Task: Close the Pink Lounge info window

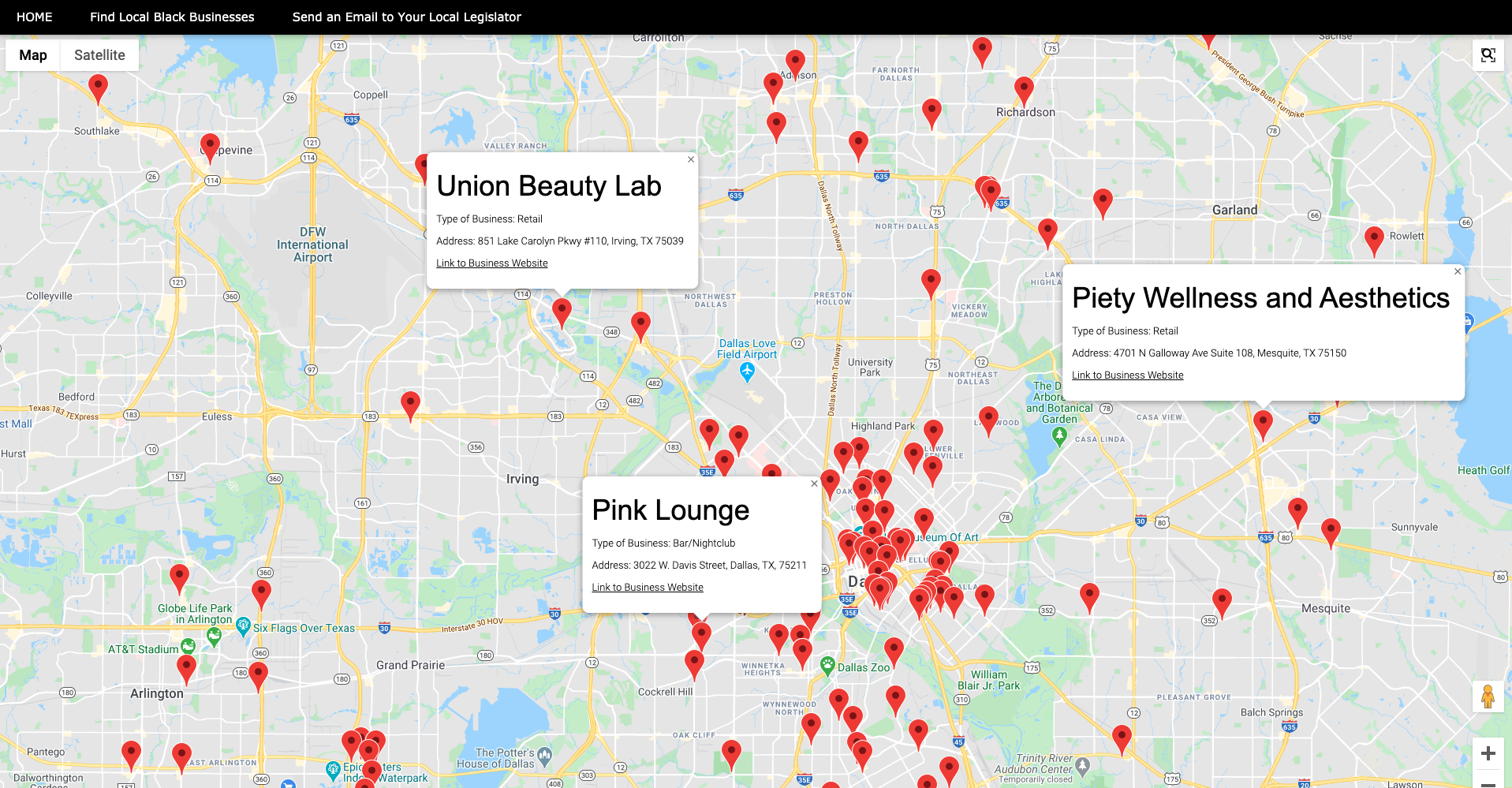Action: click(x=814, y=484)
